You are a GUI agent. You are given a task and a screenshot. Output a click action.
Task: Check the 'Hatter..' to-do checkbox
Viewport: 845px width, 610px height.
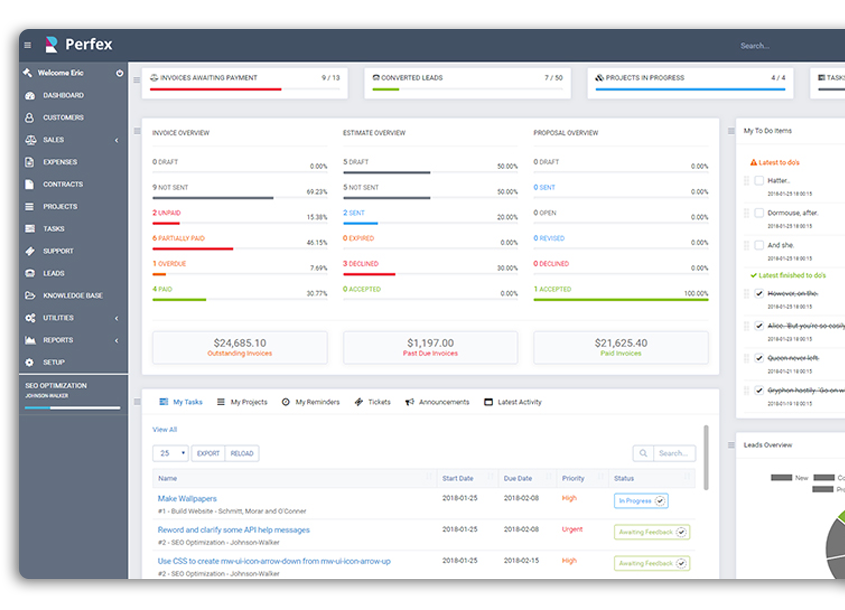[x=759, y=181]
